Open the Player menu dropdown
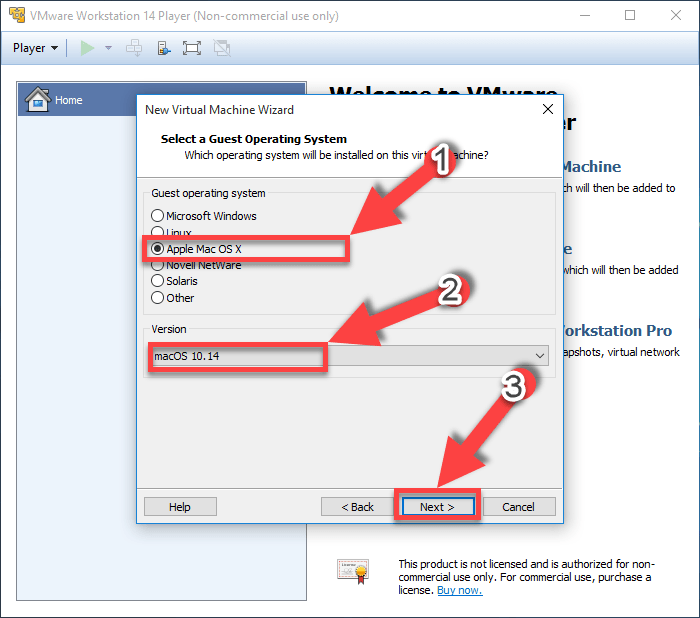Viewport: 700px width, 618px height. click(35, 47)
